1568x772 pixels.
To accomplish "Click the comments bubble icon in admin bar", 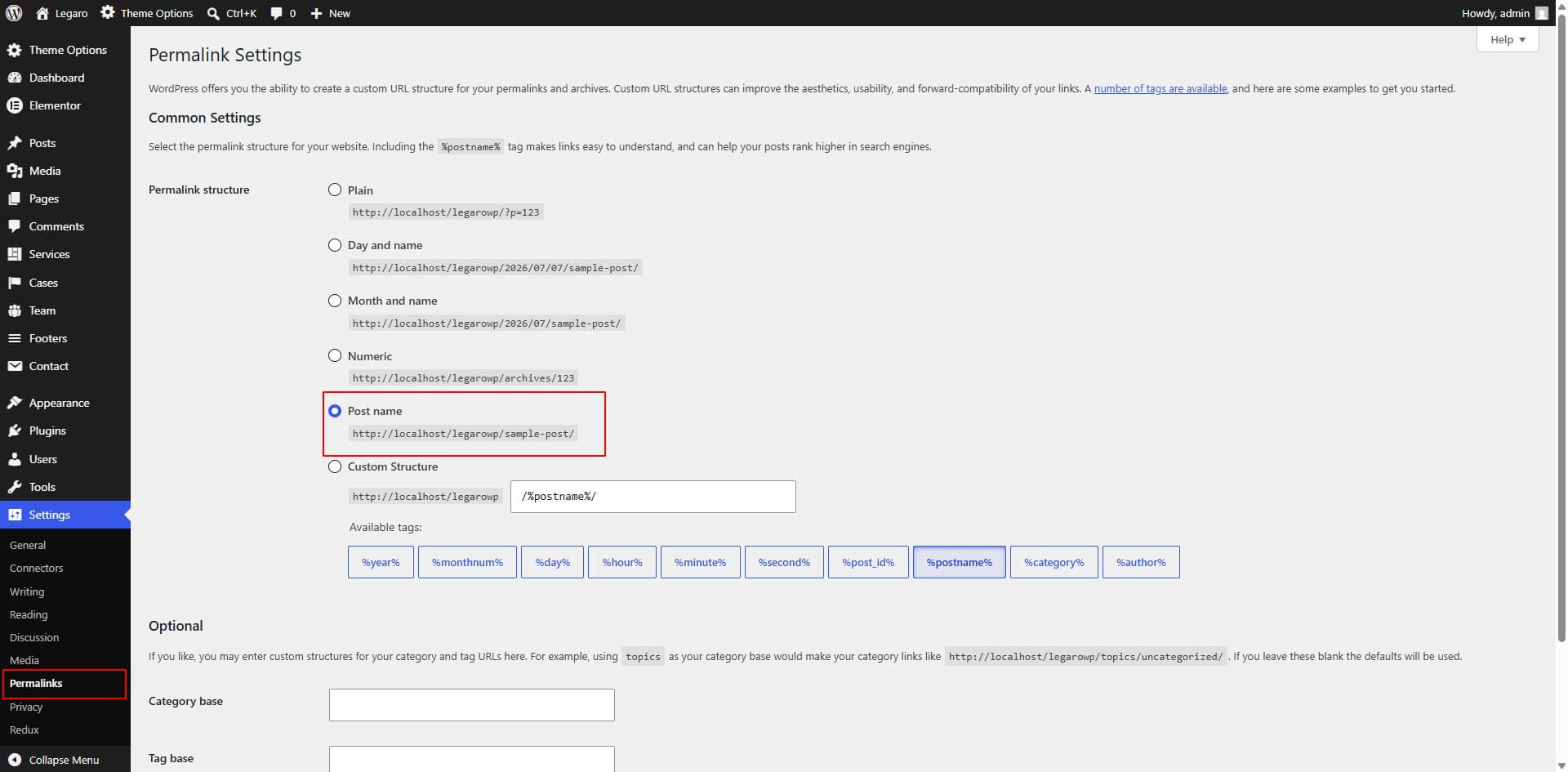I will (276, 14).
